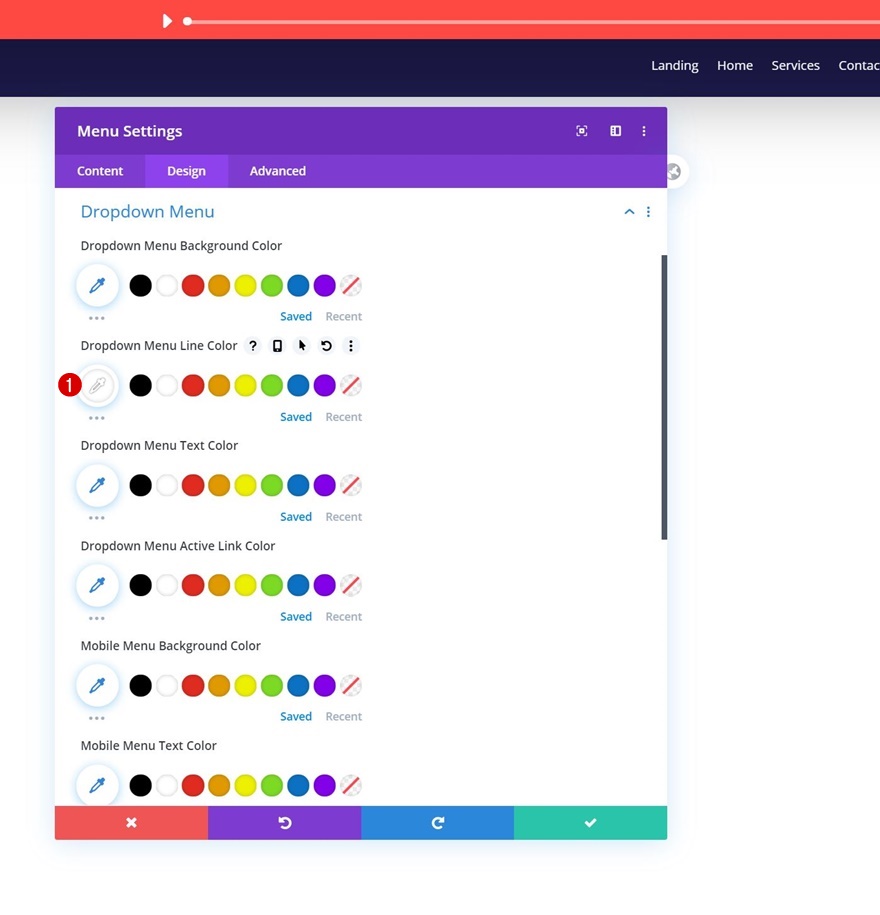Pick black swatch for Mobile Menu Background Color

(x=141, y=685)
